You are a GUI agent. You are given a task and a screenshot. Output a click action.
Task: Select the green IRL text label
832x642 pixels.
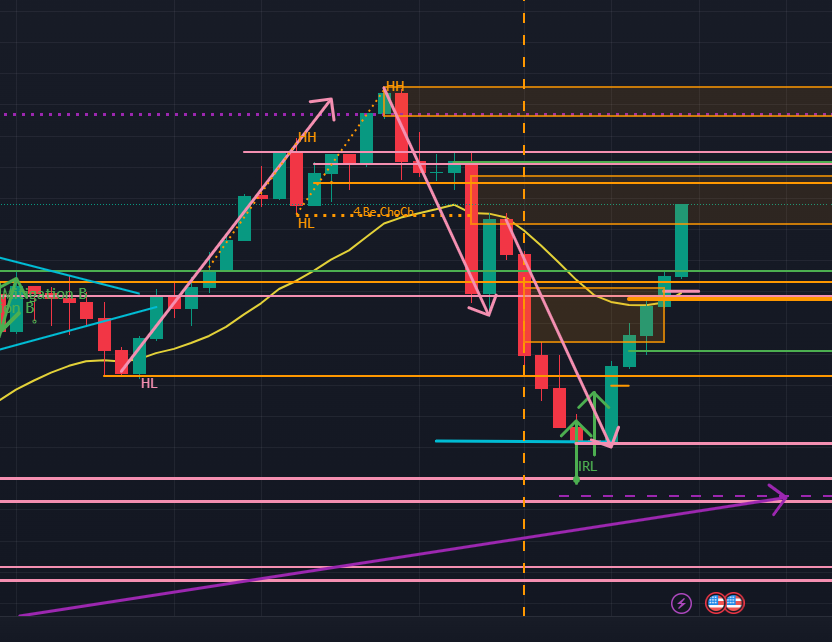tap(587, 466)
